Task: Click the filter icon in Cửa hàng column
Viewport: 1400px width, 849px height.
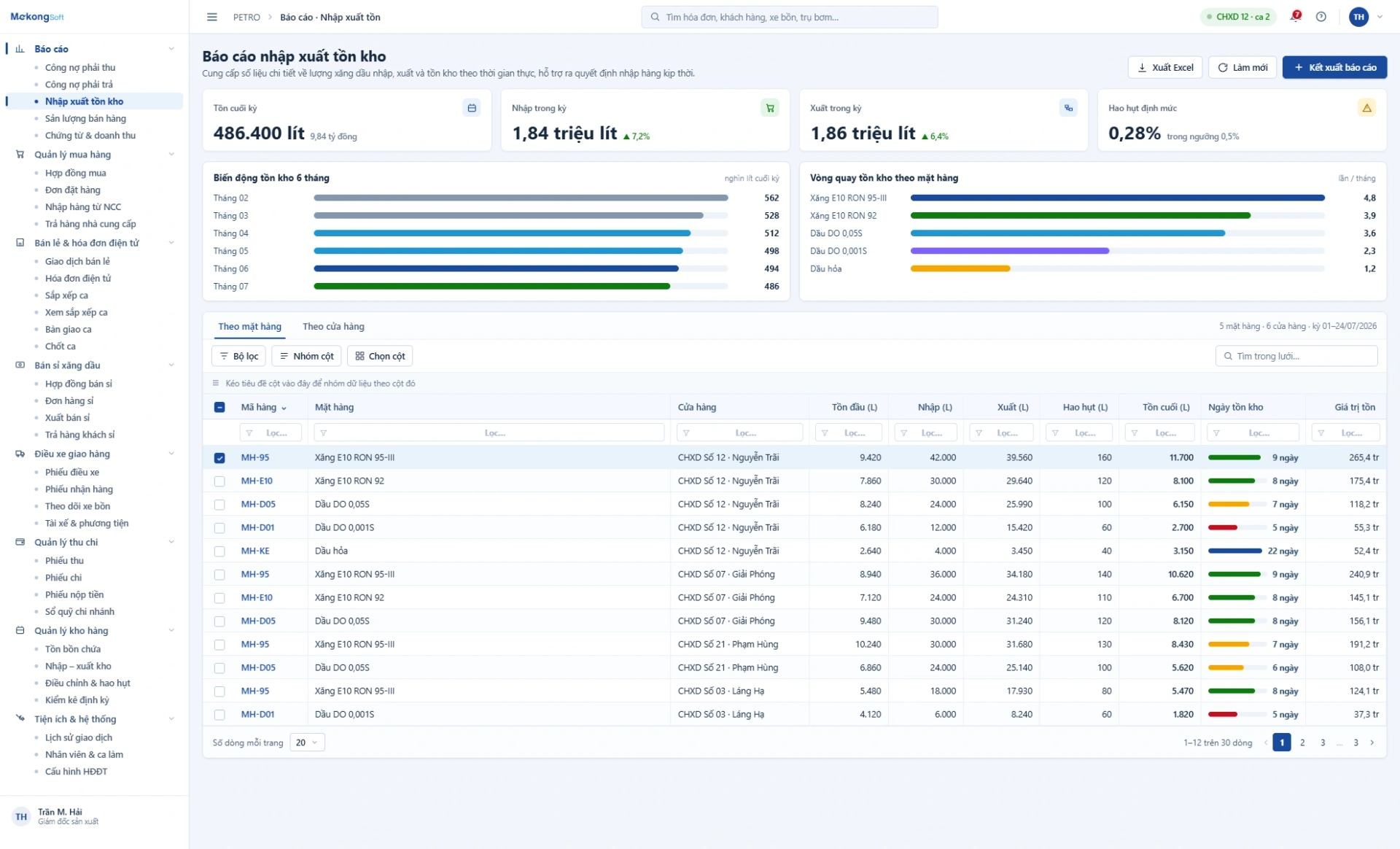Action: click(x=686, y=433)
